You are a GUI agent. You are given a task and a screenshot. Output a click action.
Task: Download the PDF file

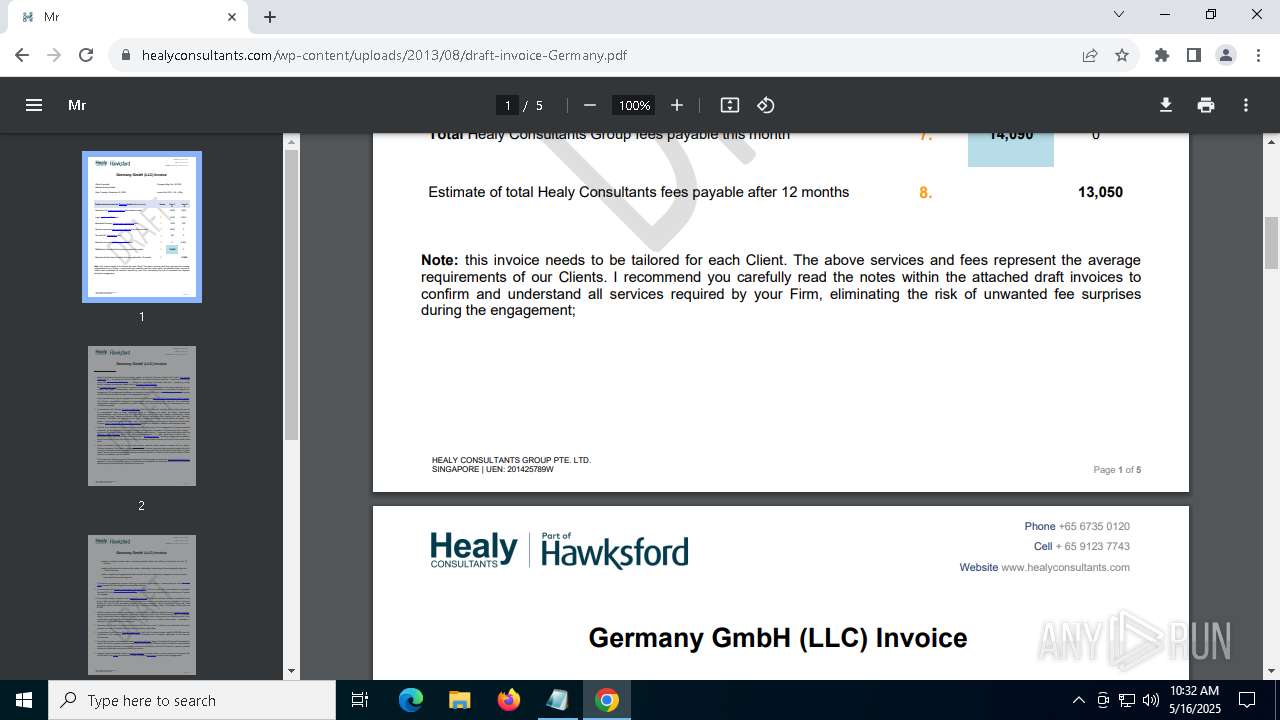(1166, 105)
